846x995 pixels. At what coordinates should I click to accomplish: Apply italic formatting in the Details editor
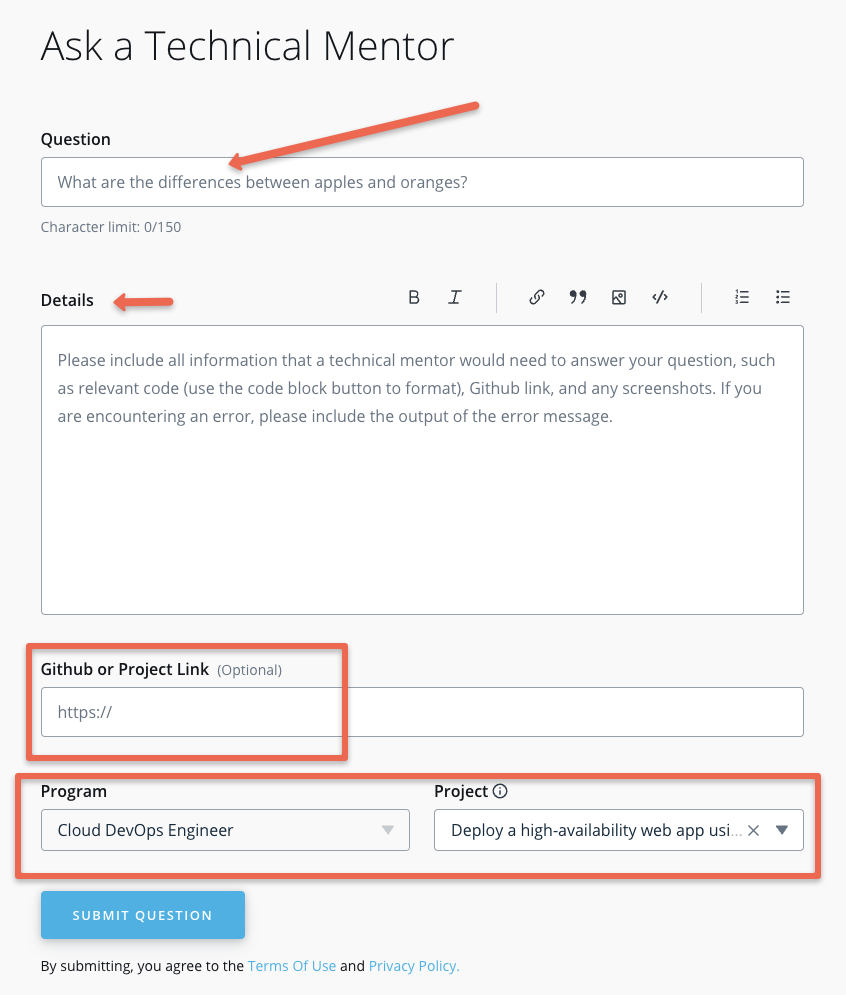[455, 297]
